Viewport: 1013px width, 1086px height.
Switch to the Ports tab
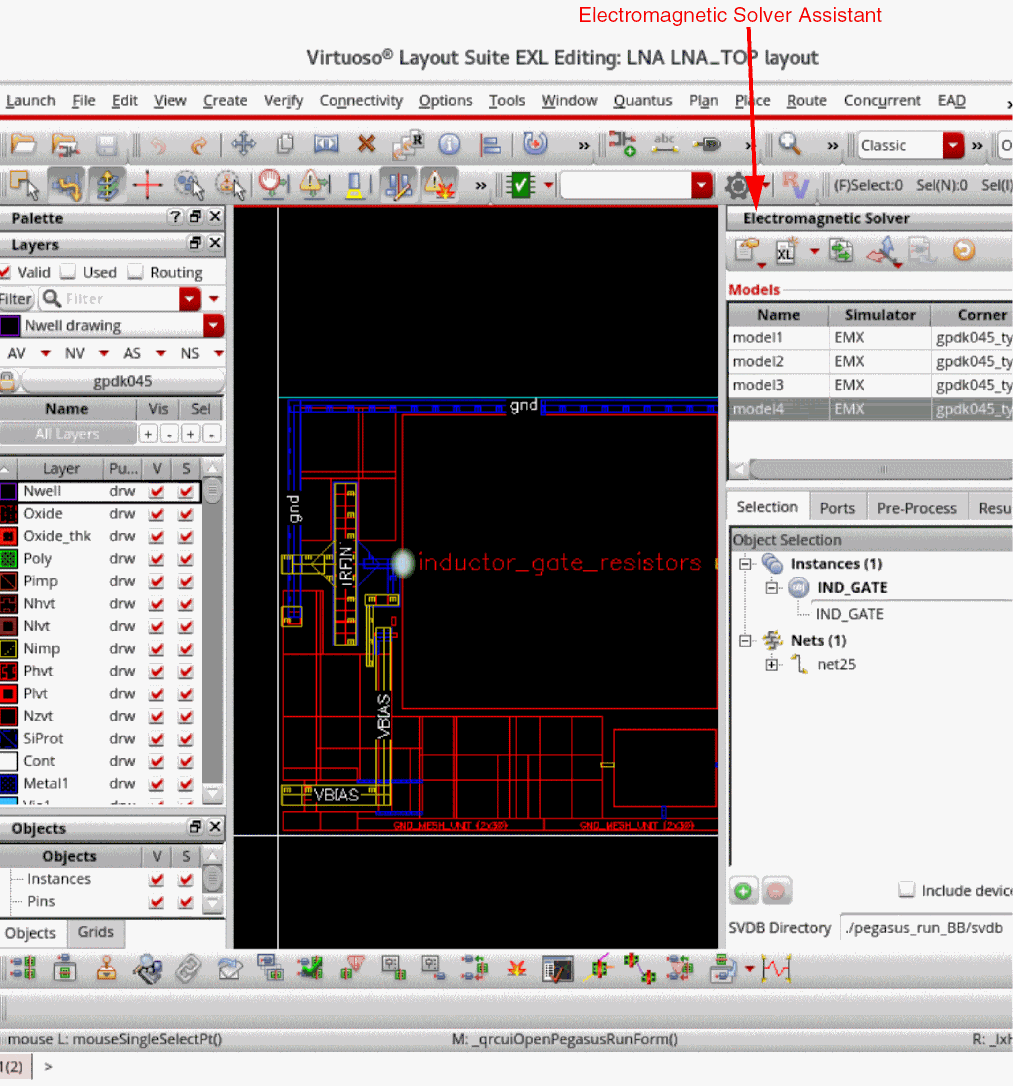click(837, 508)
